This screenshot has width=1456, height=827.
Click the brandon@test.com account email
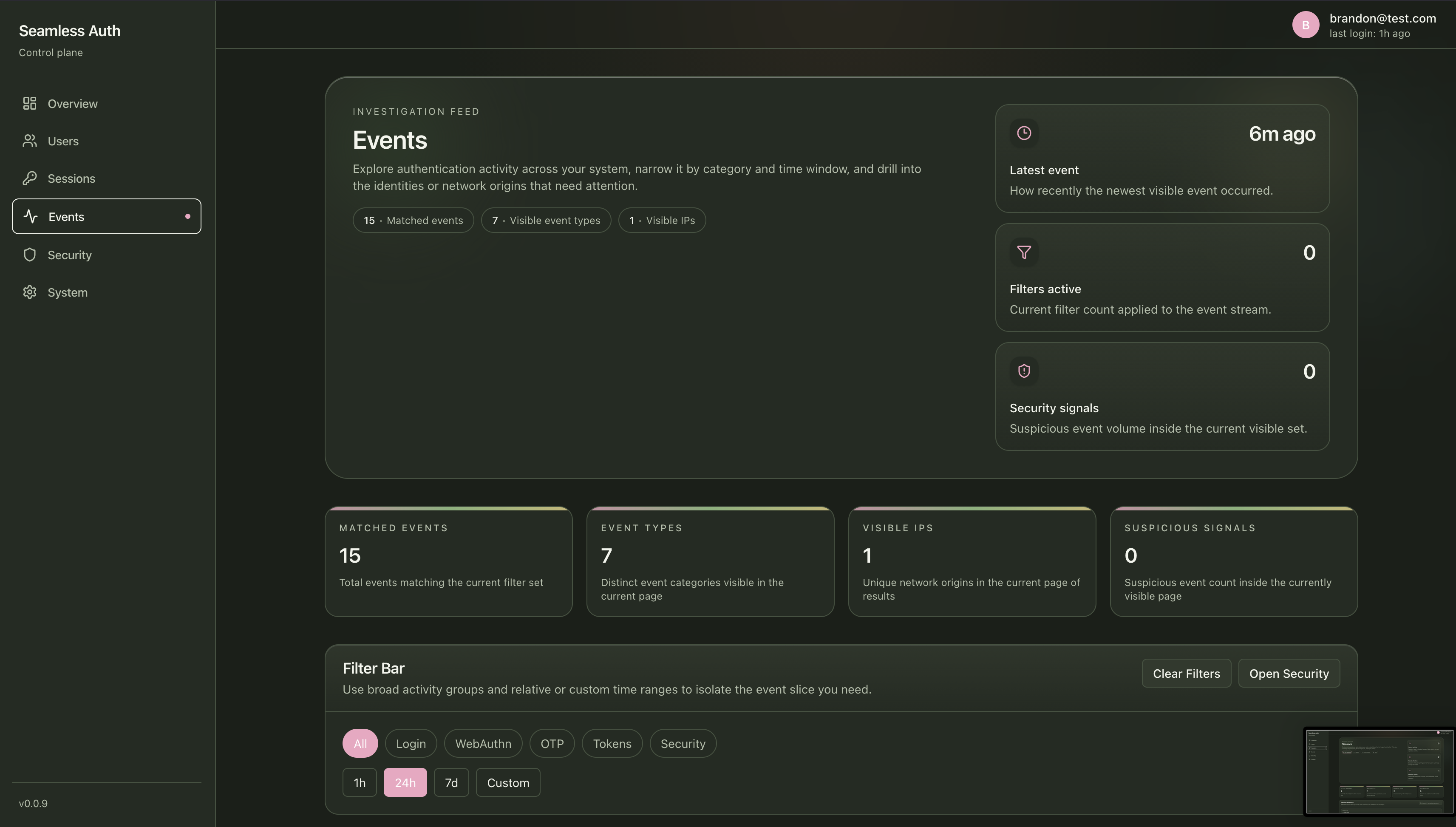1383,18
